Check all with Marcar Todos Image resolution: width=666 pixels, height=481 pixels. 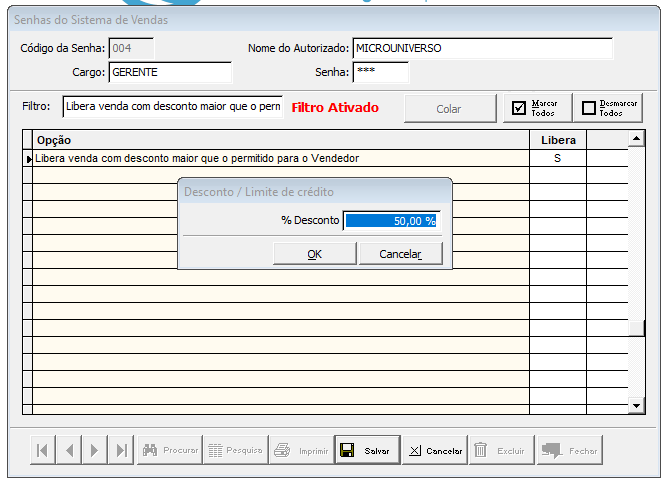coord(538,108)
